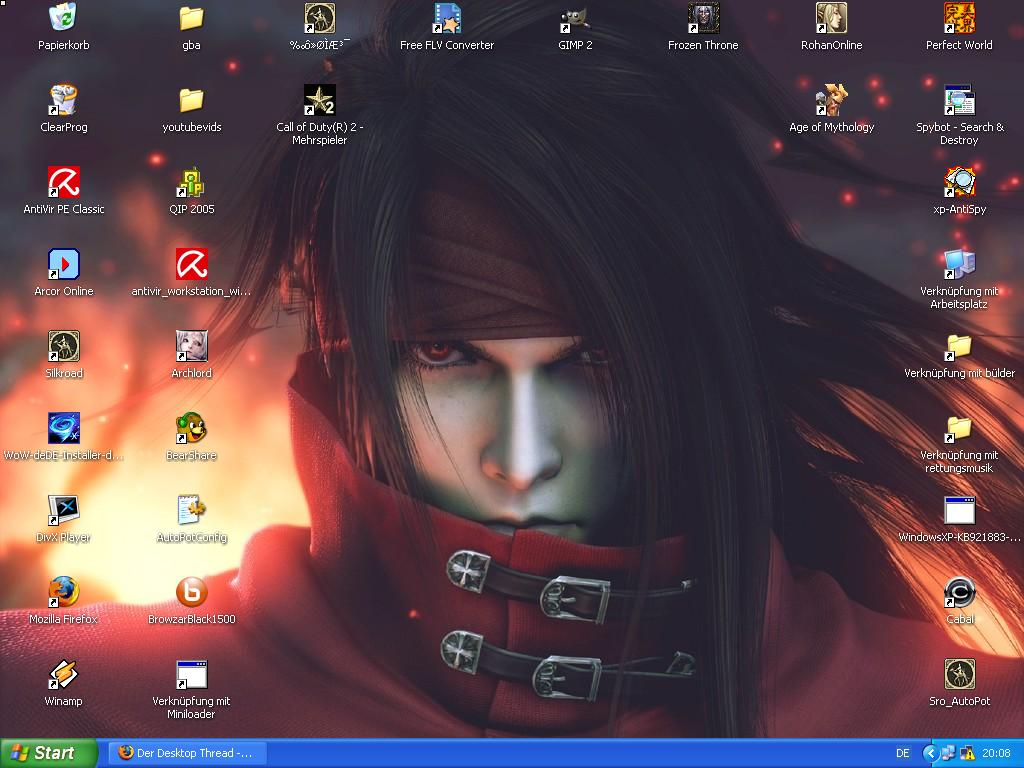Screen dimensions: 1024x768
Task: Select the Call of Duty 2 Mehrspieler icon
Action: 319,100
